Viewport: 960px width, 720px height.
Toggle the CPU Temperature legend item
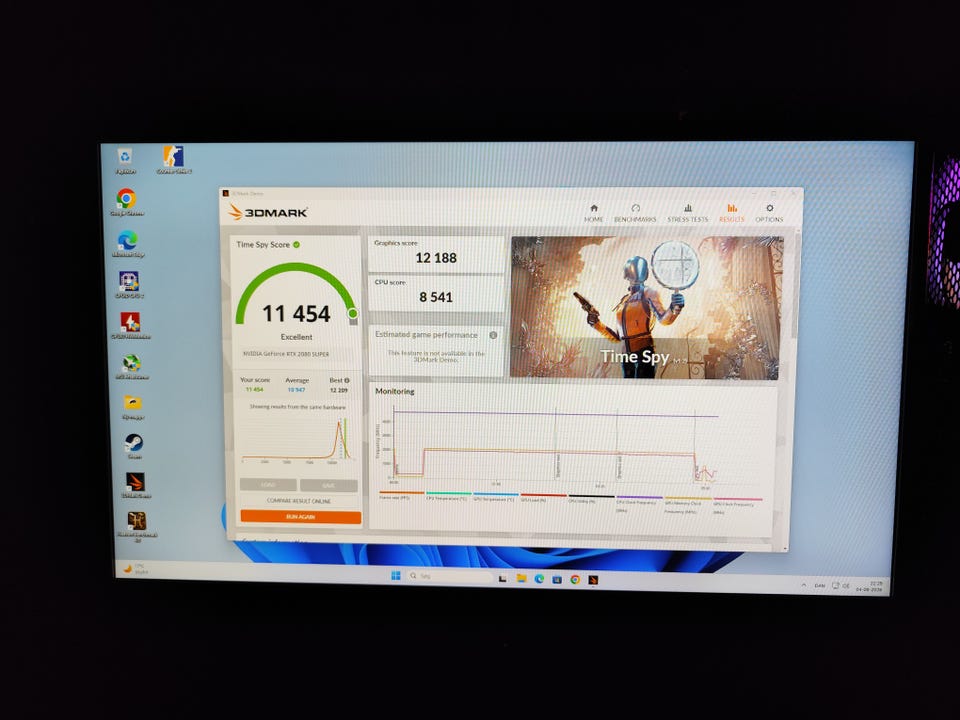(x=448, y=497)
